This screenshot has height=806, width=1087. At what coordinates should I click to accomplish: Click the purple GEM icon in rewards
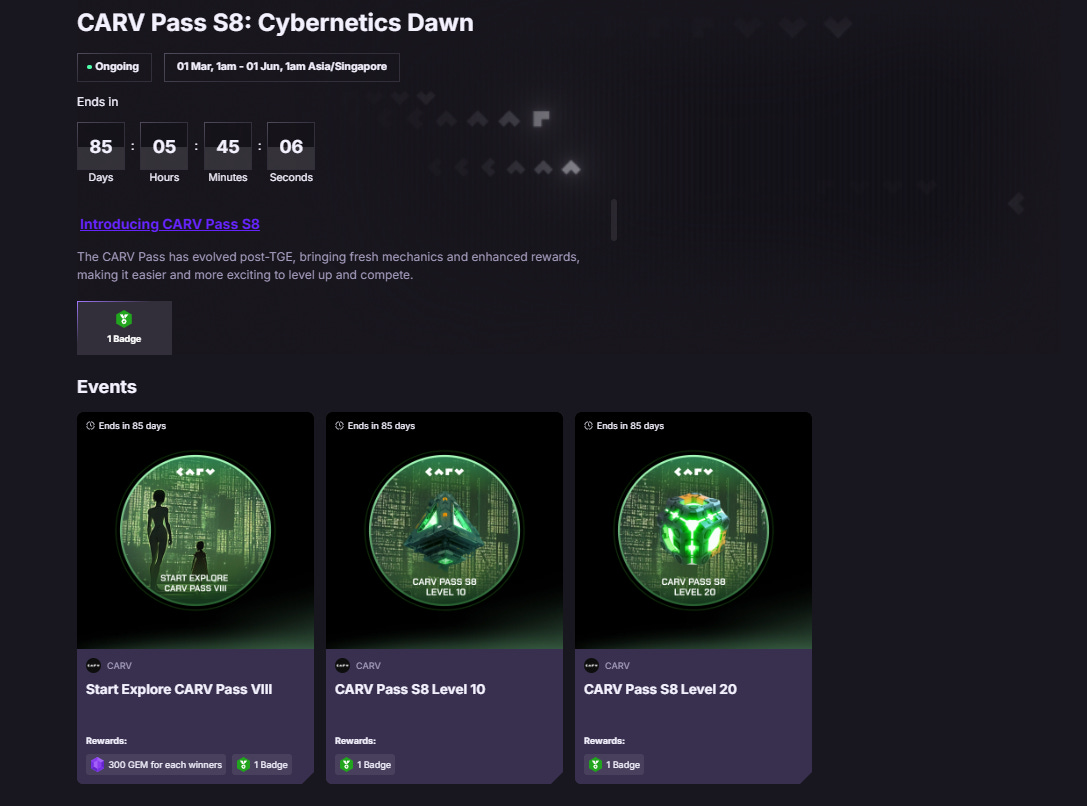point(97,764)
